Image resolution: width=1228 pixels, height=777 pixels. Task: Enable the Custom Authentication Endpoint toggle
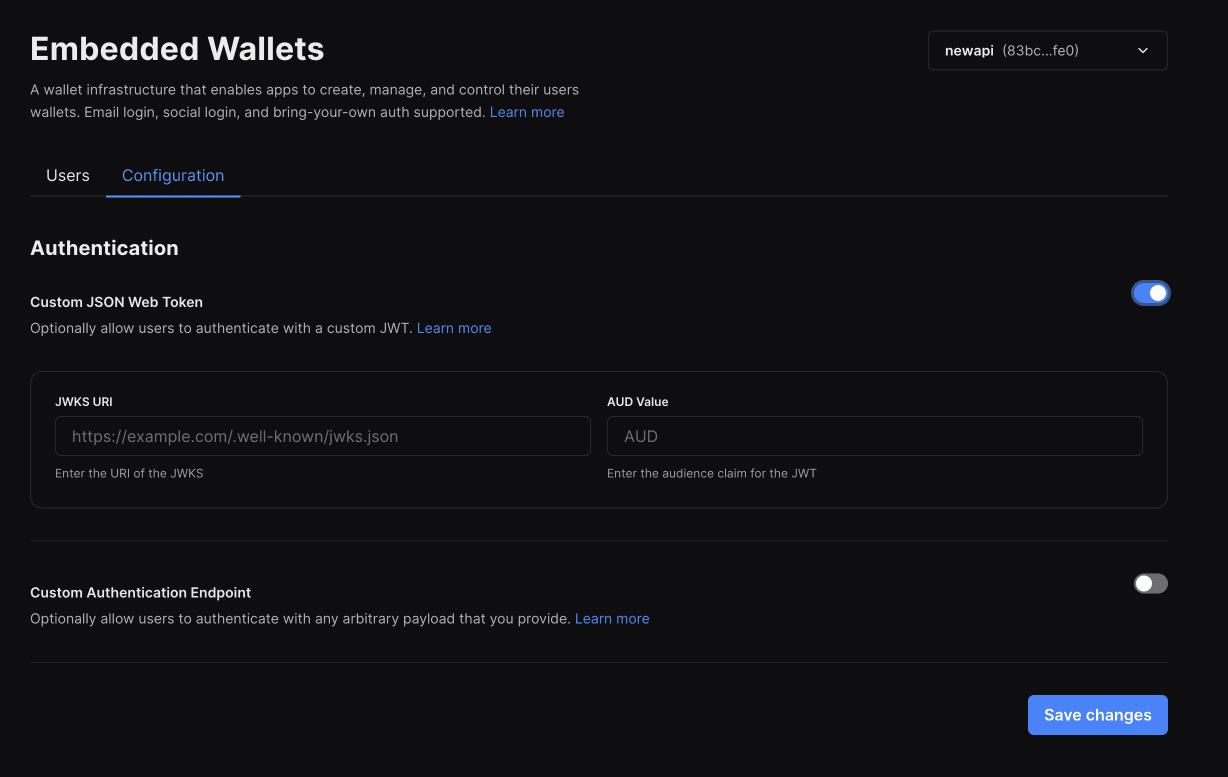(1150, 584)
